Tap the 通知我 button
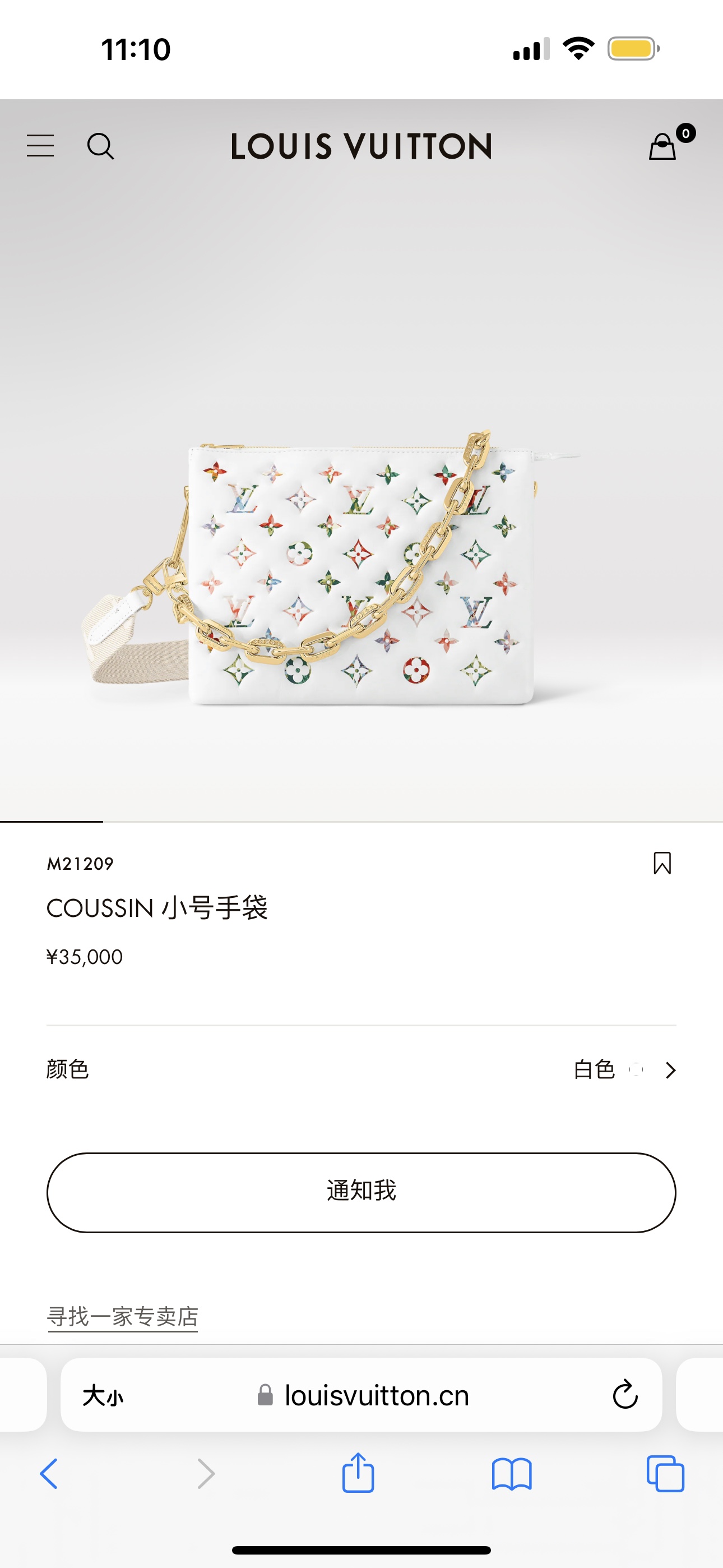Screen dimensions: 723x1568 [x=361, y=1192]
